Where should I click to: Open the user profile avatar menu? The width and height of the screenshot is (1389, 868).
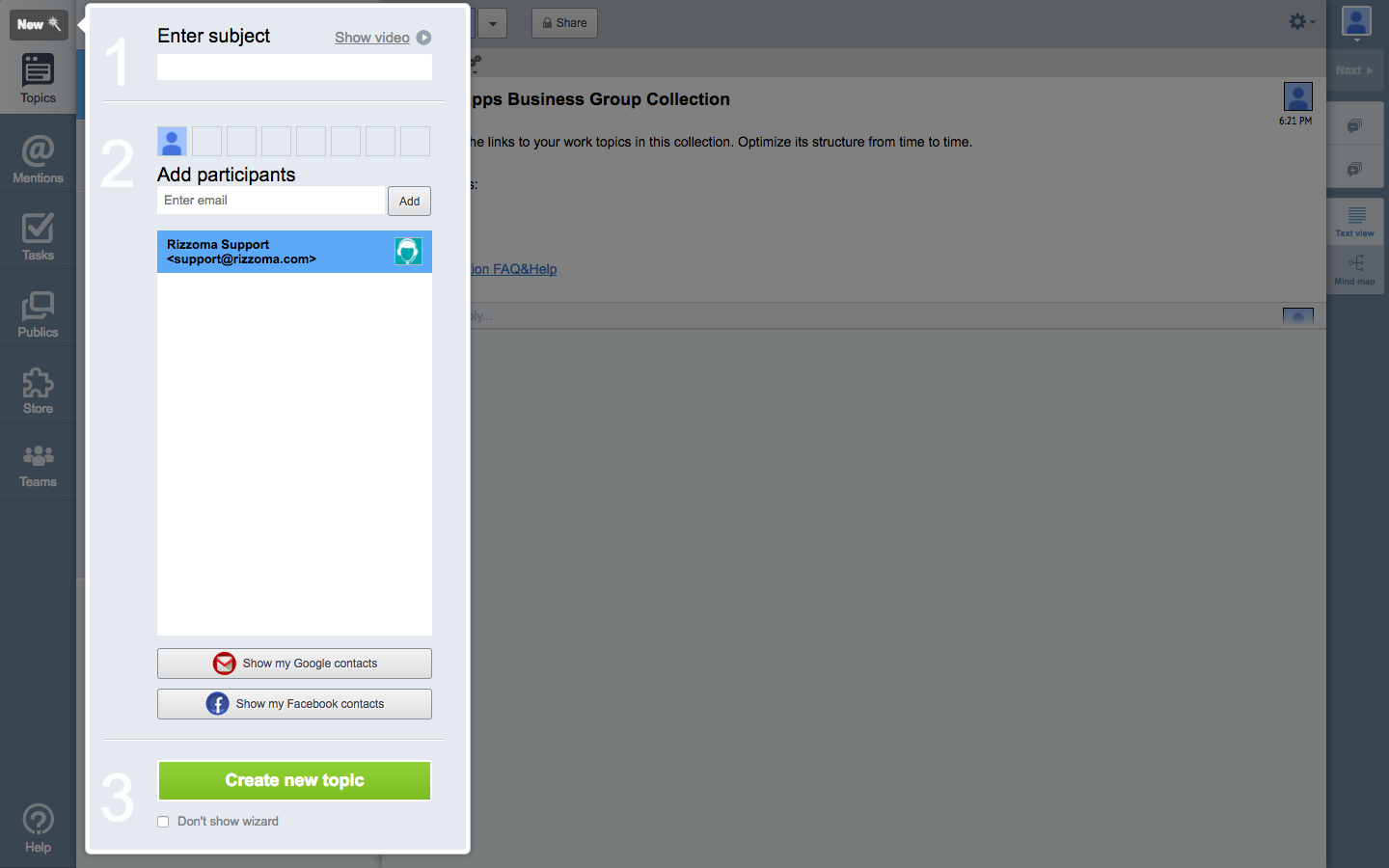(1356, 23)
